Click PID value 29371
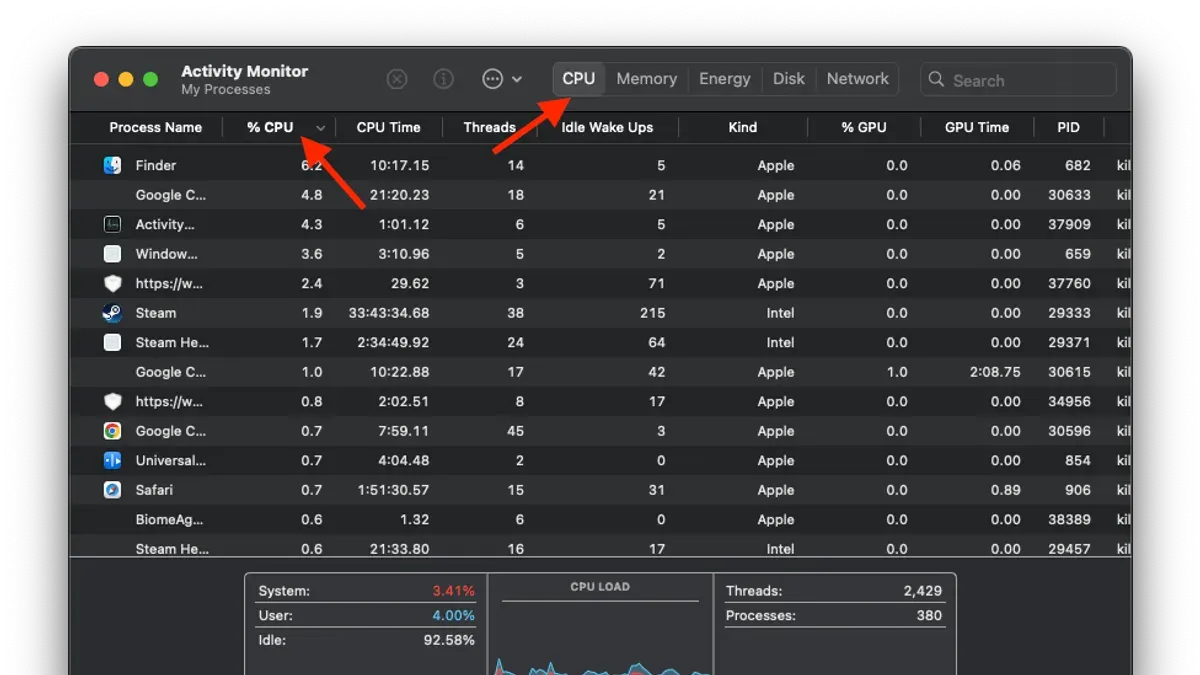The image size is (1200, 675). (1070, 342)
